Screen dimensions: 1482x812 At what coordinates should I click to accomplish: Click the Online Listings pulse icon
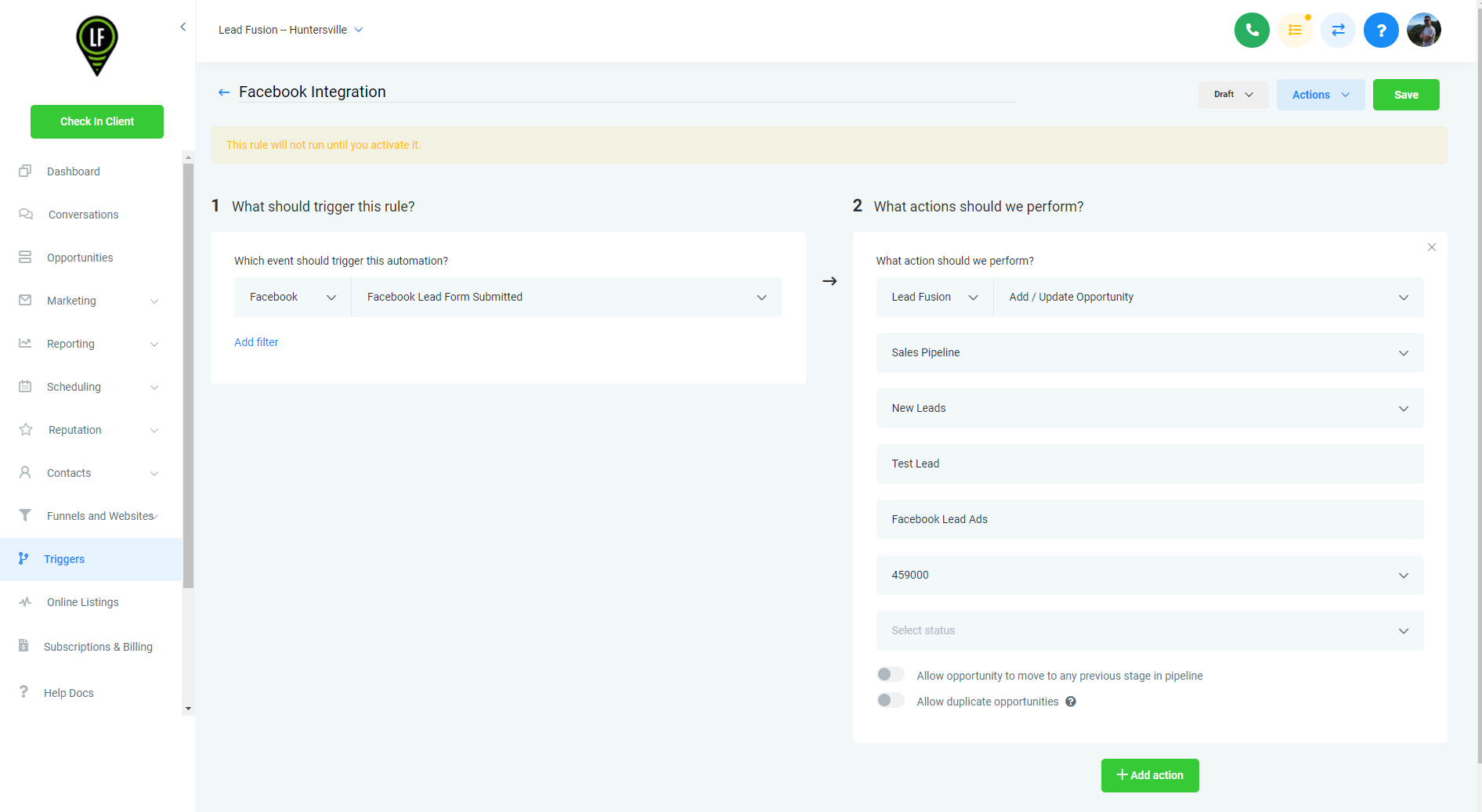(x=25, y=601)
